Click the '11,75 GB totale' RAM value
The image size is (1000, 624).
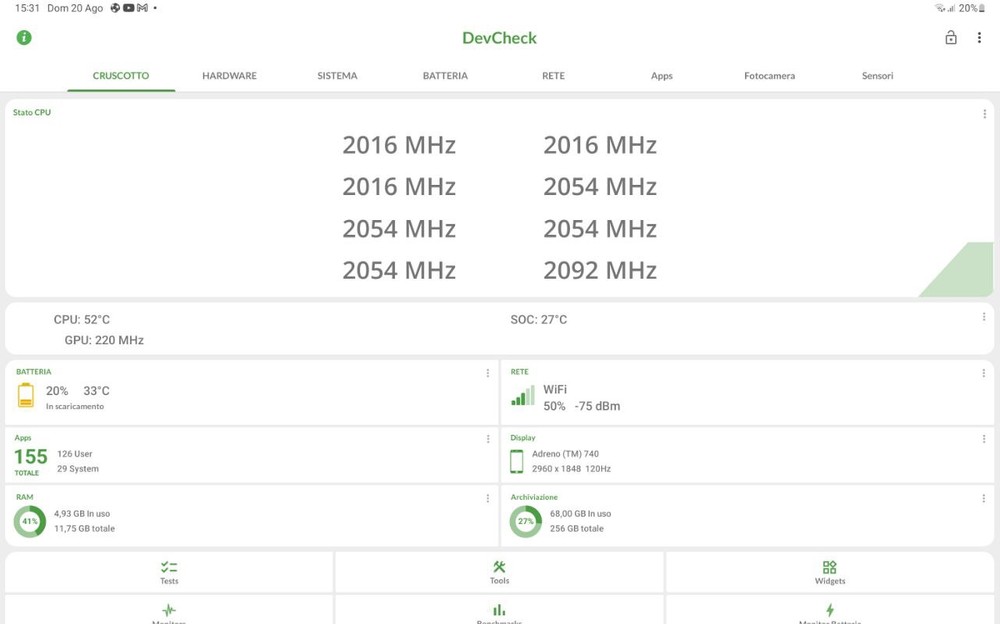click(x=84, y=528)
